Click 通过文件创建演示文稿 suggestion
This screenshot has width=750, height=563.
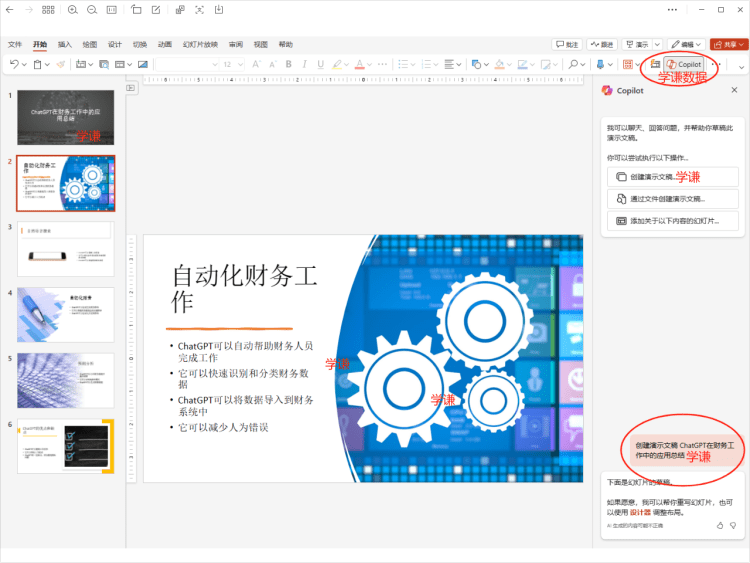pyautogui.click(x=673, y=199)
